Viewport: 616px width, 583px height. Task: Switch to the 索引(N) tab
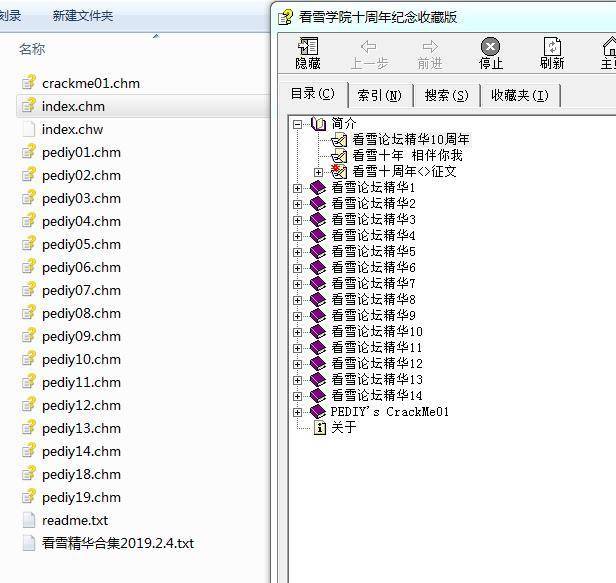380,95
